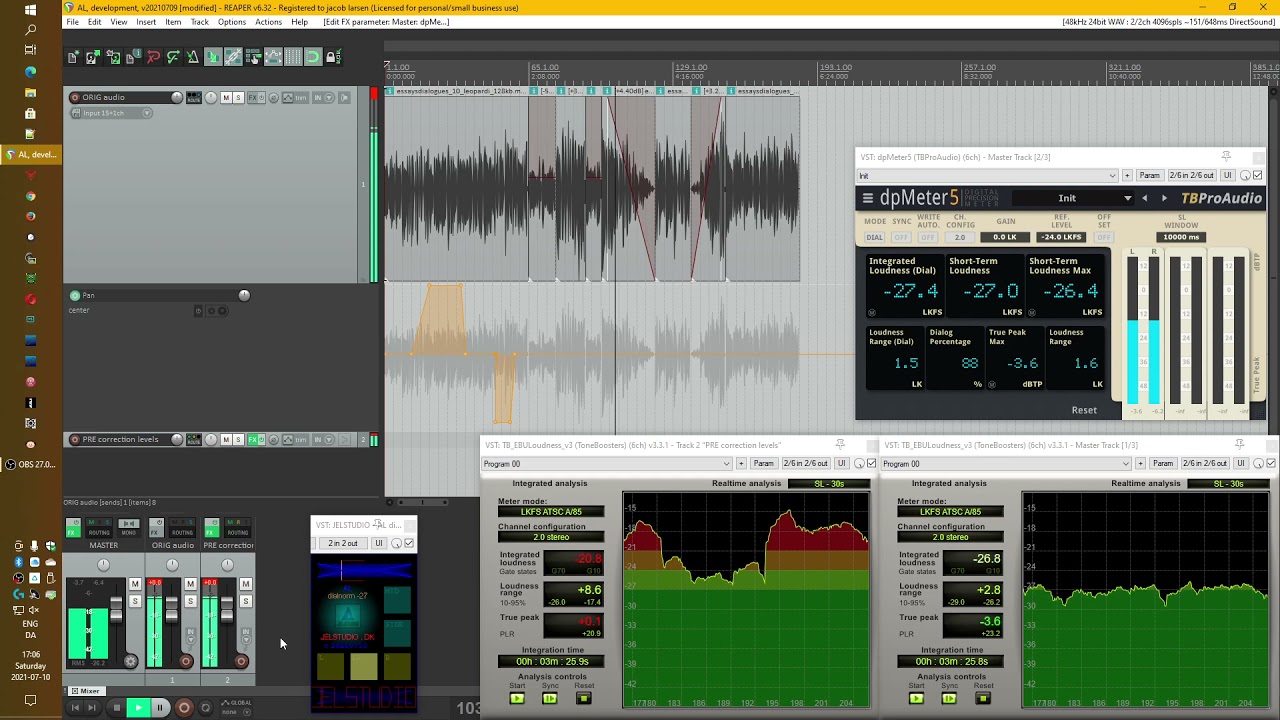Screen dimensions: 1280x720
Task: Open the dpMeter5 Init preset dropdown
Action: [1072, 198]
